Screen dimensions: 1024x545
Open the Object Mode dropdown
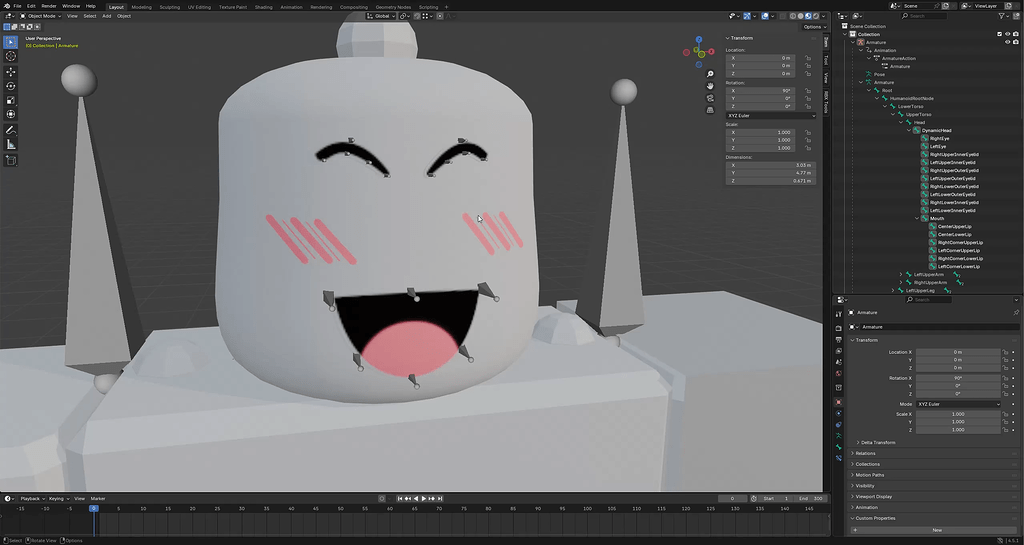tap(40, 16)
